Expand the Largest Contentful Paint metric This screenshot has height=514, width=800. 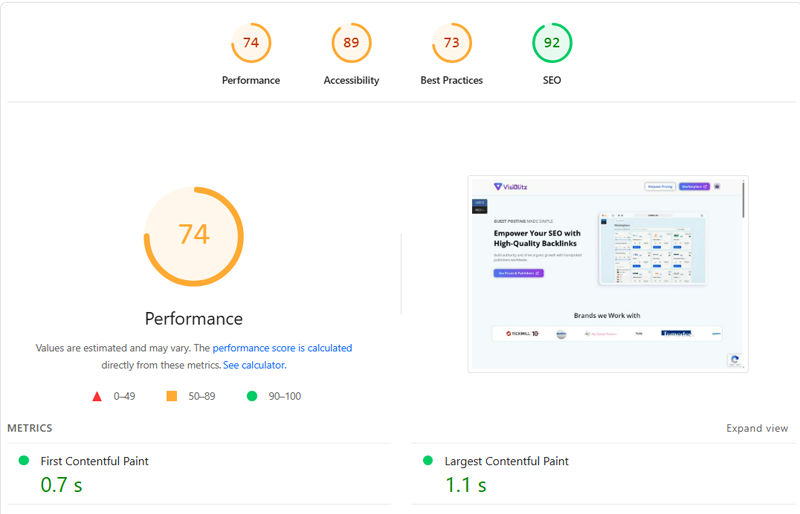(x=506, y=461)
